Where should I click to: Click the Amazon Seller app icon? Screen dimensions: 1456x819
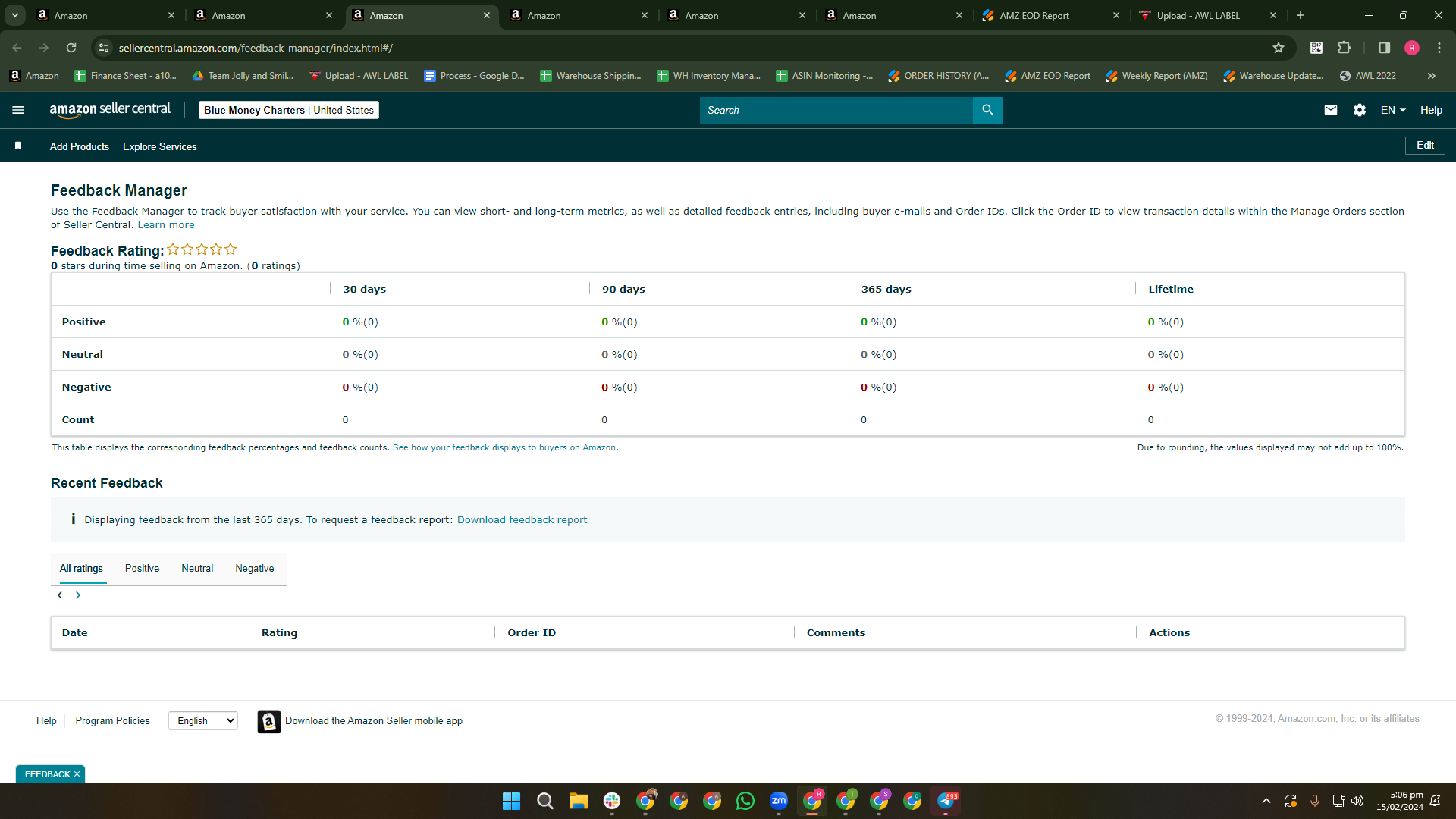(268, 721)
